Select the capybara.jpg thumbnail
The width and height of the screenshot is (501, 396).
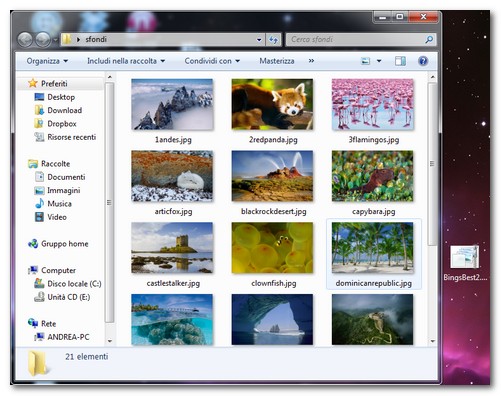(373, 176)
